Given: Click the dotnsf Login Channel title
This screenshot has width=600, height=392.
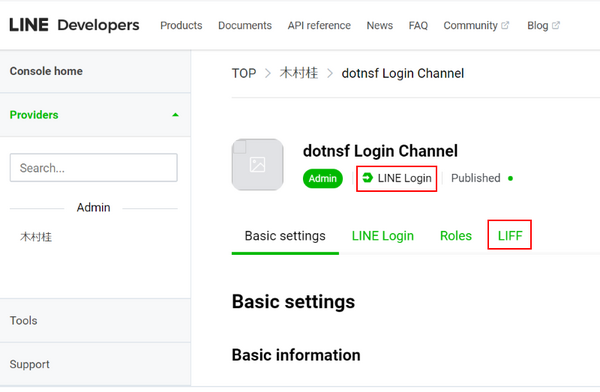Looking at the screenshot, I should click(x=380, y=151).
